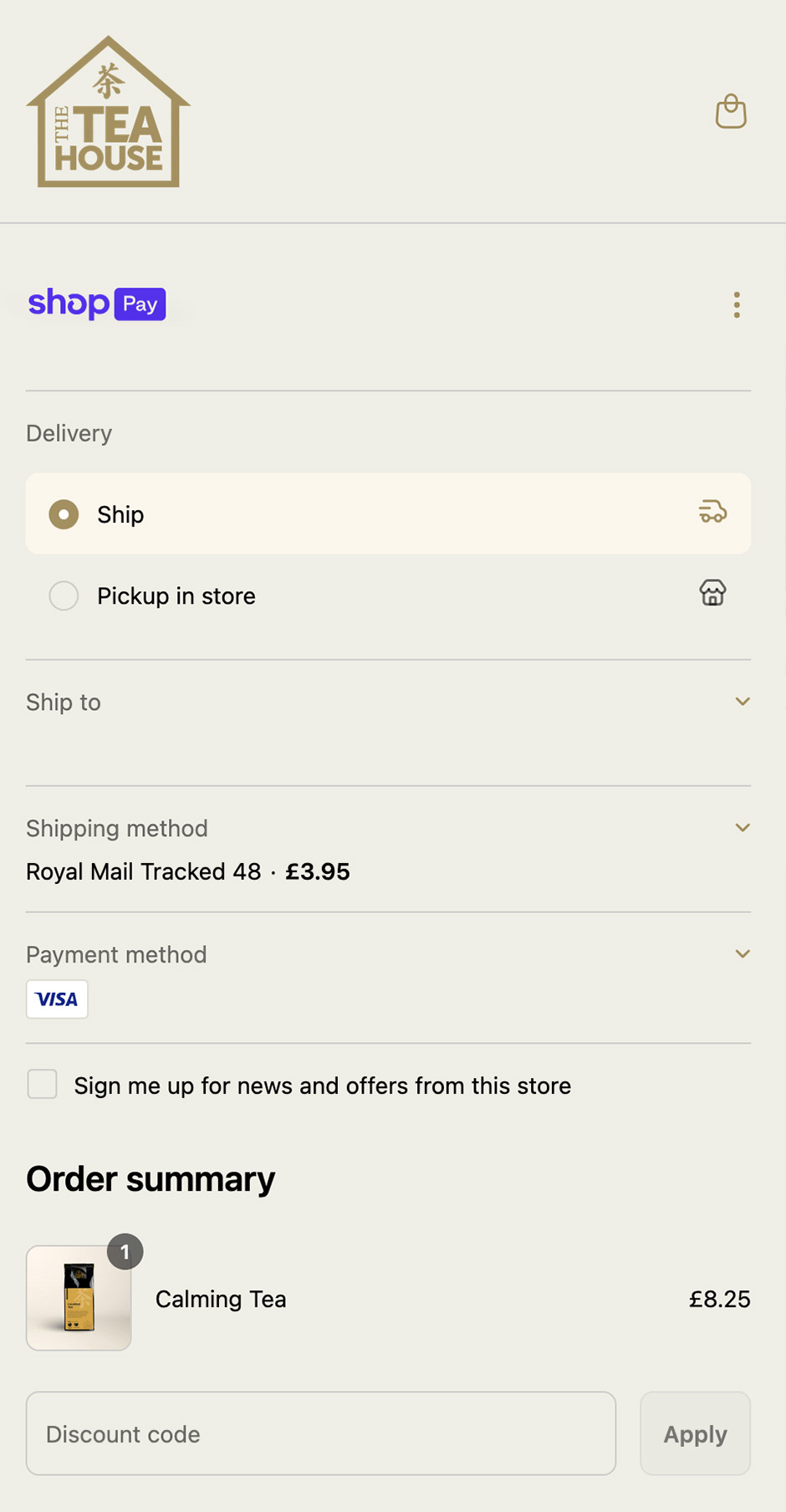The image size is (786, 1512).
Task: Select the Ship radio button
Action: [64, 514]
